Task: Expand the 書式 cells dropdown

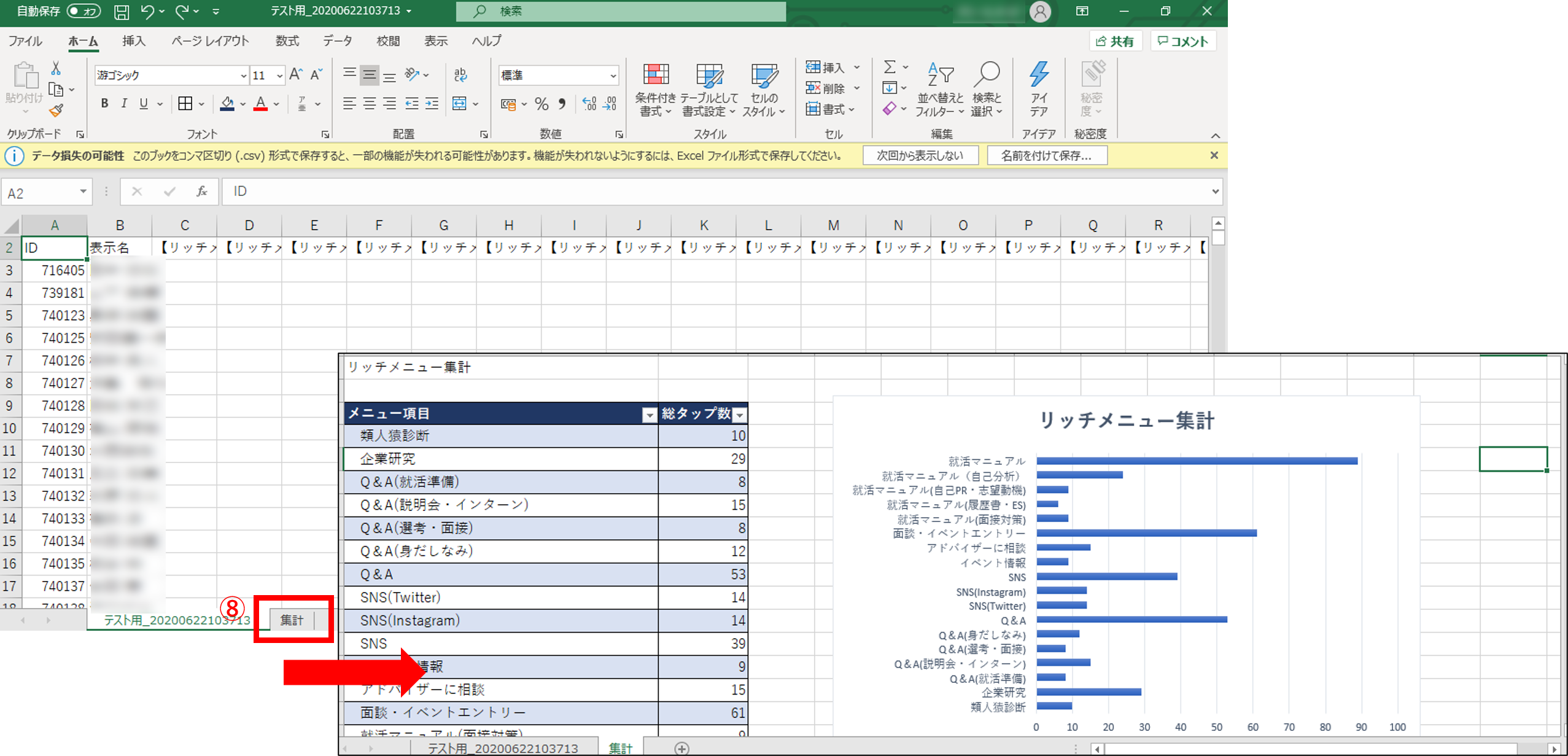Action: (x=852, y=109)
